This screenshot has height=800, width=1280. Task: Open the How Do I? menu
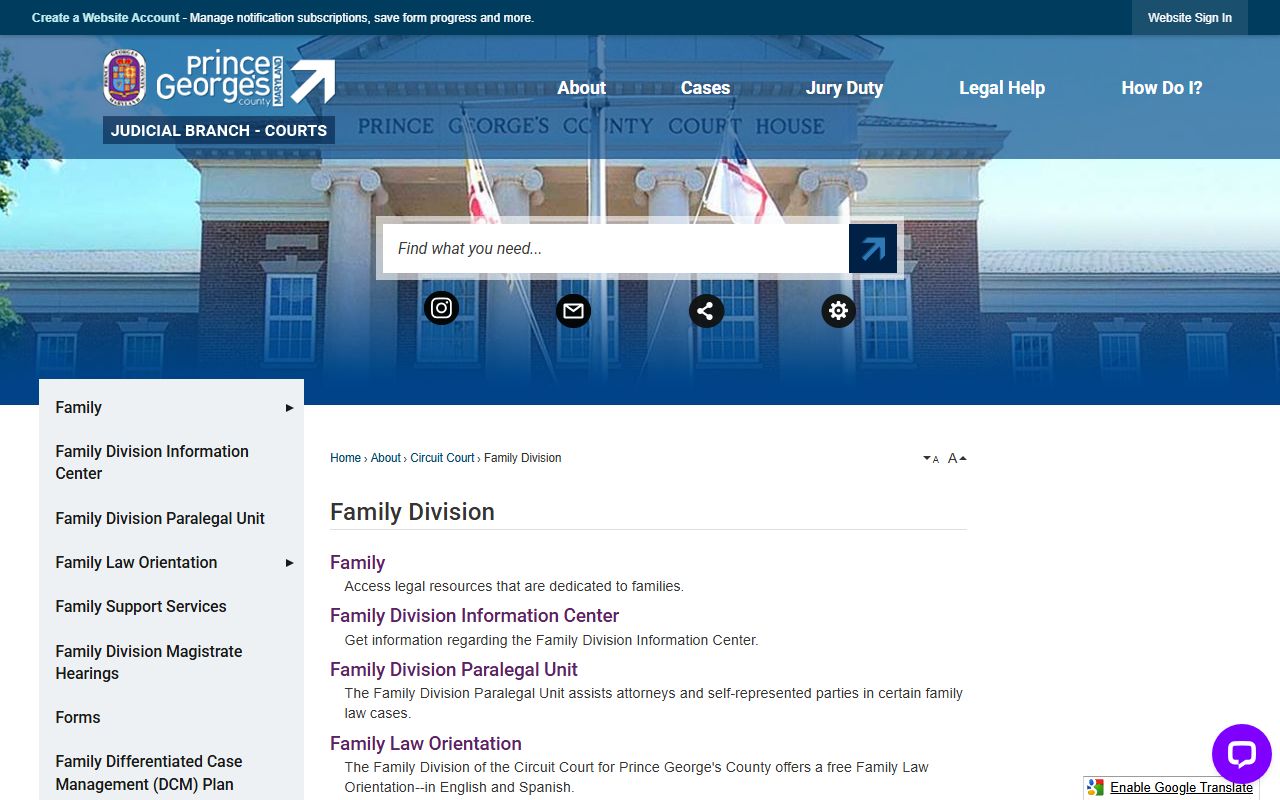(1161, 88)
